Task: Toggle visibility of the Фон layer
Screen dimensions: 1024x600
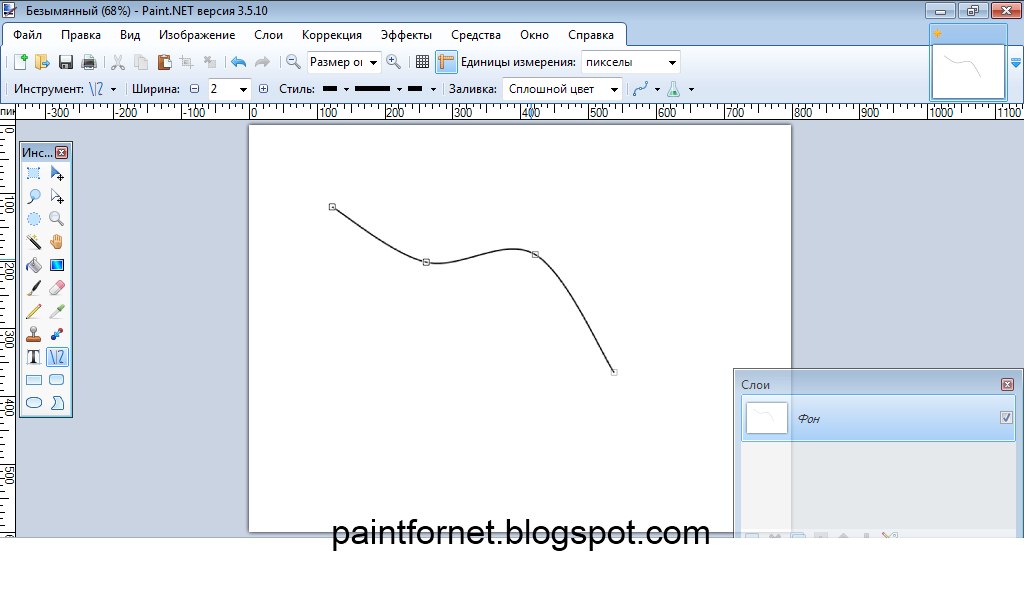Action: (x=1005, y=418)
